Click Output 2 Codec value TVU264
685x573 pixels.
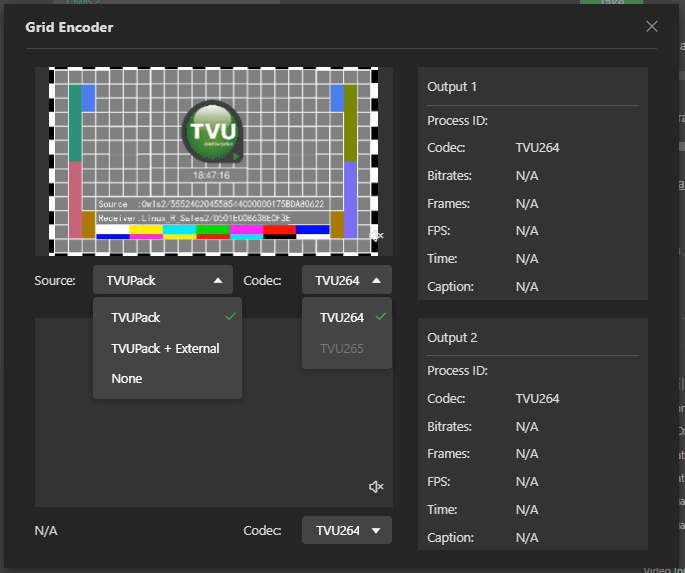[x=537, y=399]
